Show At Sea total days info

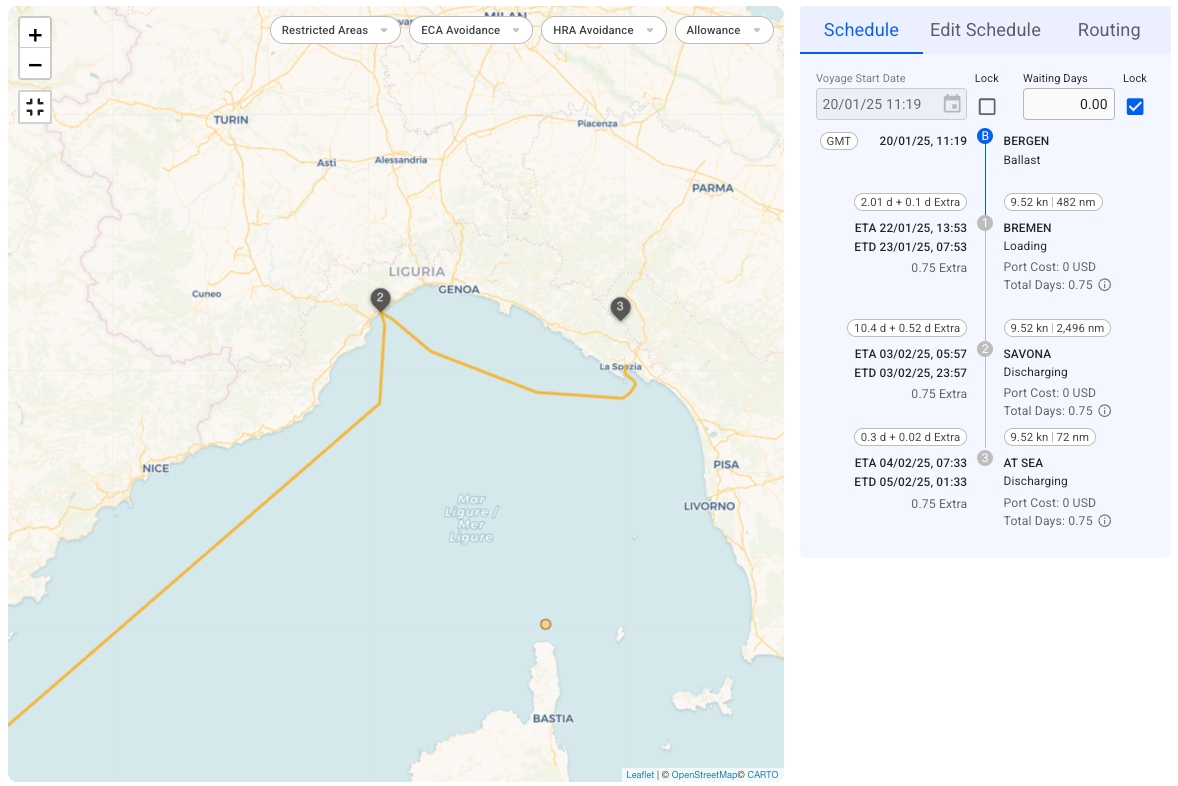coord(1105,521)
